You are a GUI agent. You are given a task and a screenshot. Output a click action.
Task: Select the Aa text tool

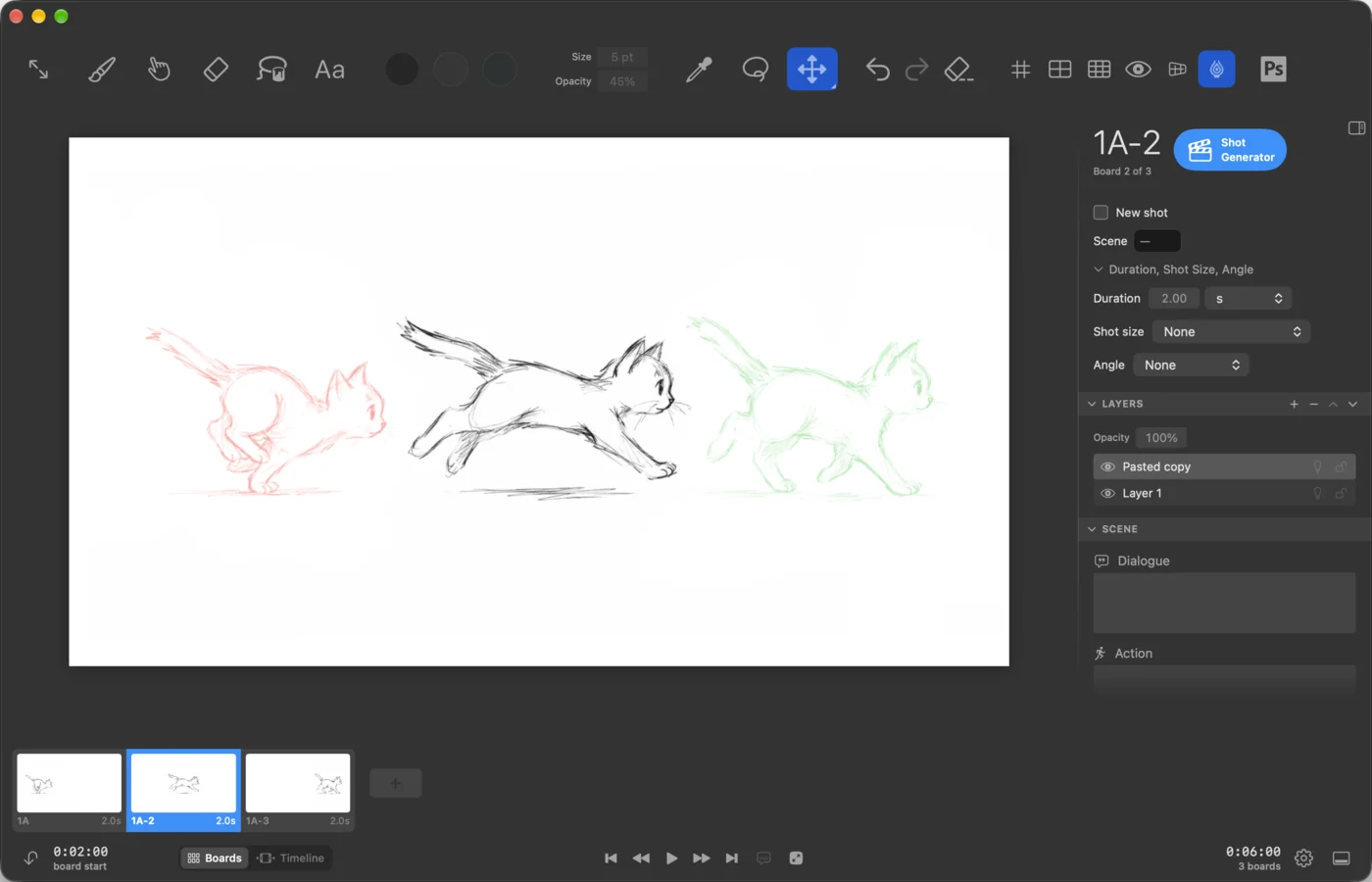click(329, 70)
